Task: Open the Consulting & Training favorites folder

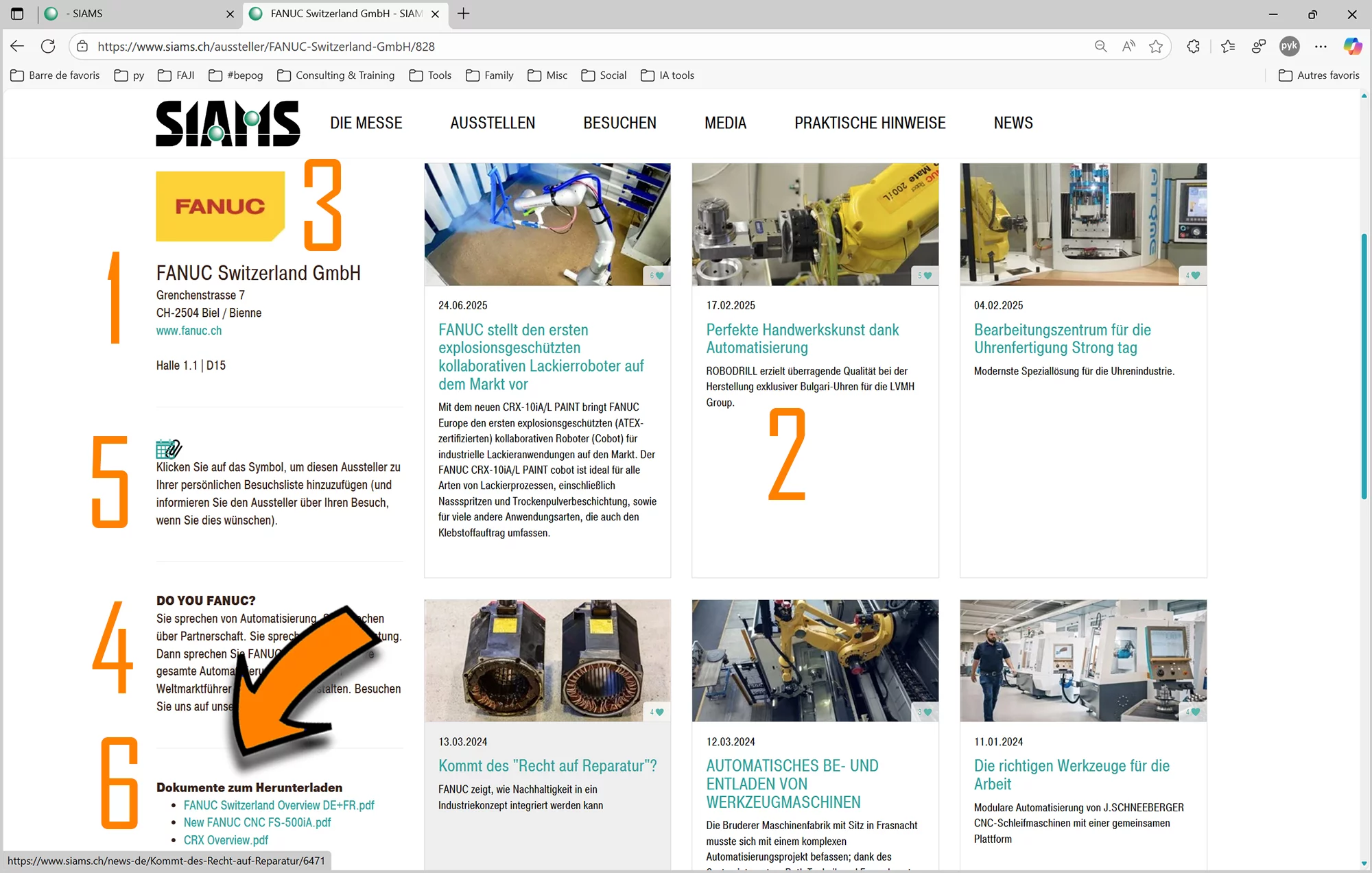Action: [x=336, y=75]
